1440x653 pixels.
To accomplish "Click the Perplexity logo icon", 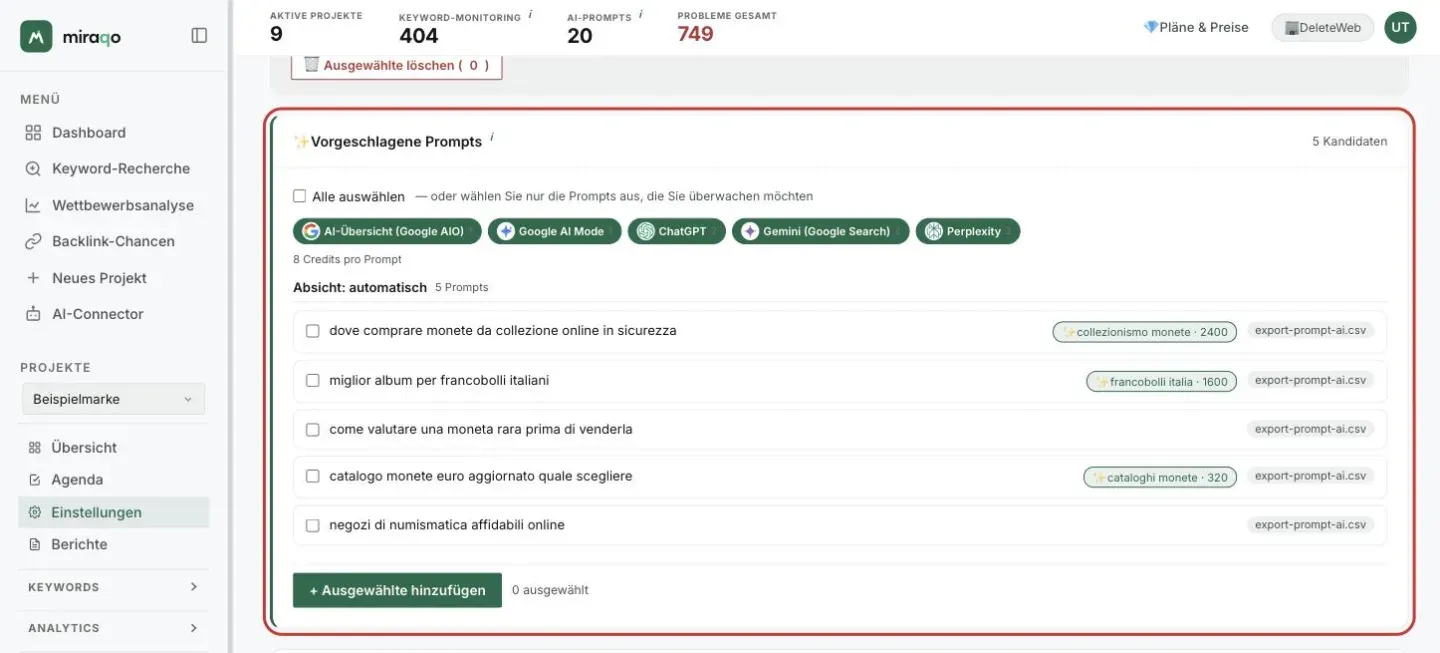I will pyautogui.click(x=934, y=231).
